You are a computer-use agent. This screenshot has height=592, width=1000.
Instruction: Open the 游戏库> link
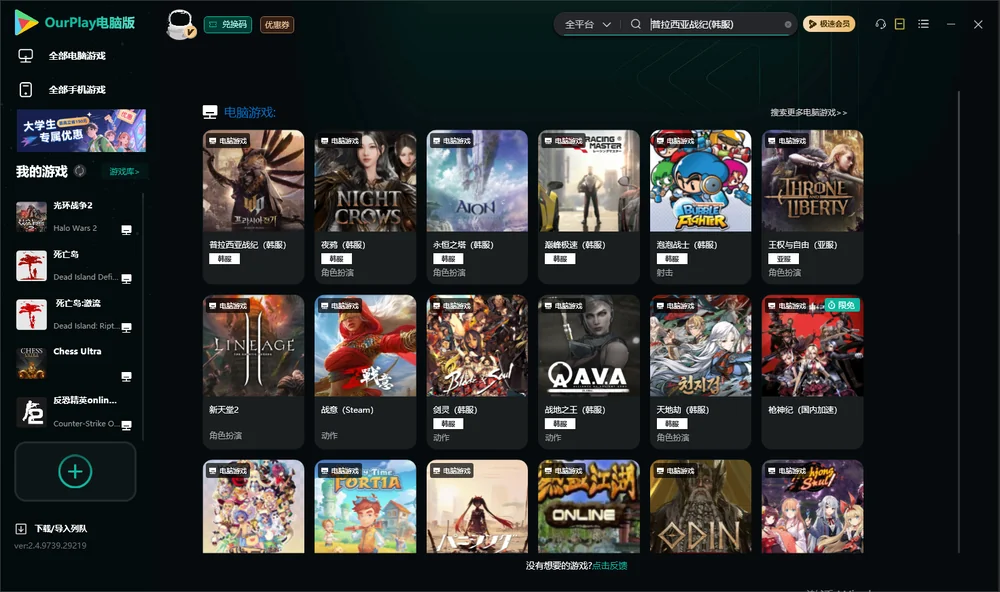coord(124,172)
